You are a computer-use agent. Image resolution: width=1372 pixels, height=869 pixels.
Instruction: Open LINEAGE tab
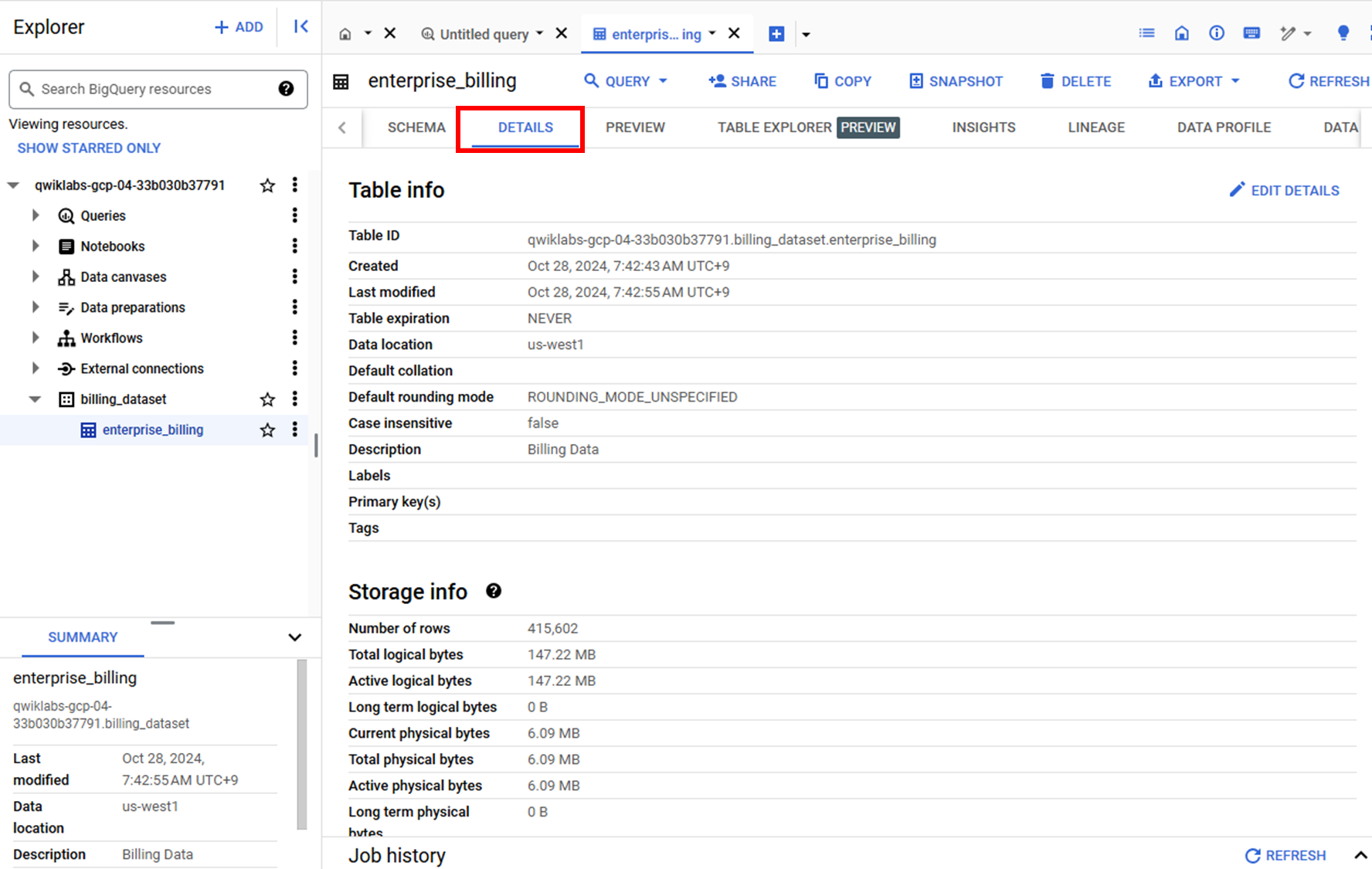pos(1096,127)
